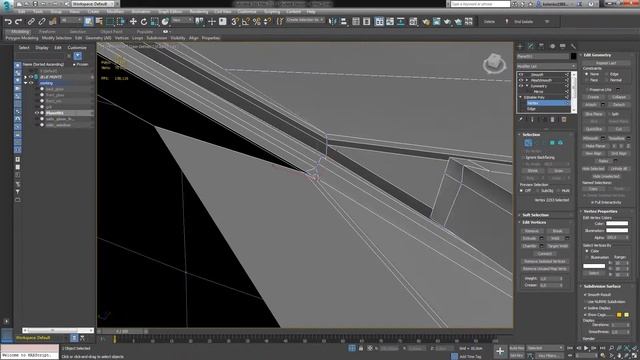Click the Align tool icon
640x360 pixels.
coord(343,22)
